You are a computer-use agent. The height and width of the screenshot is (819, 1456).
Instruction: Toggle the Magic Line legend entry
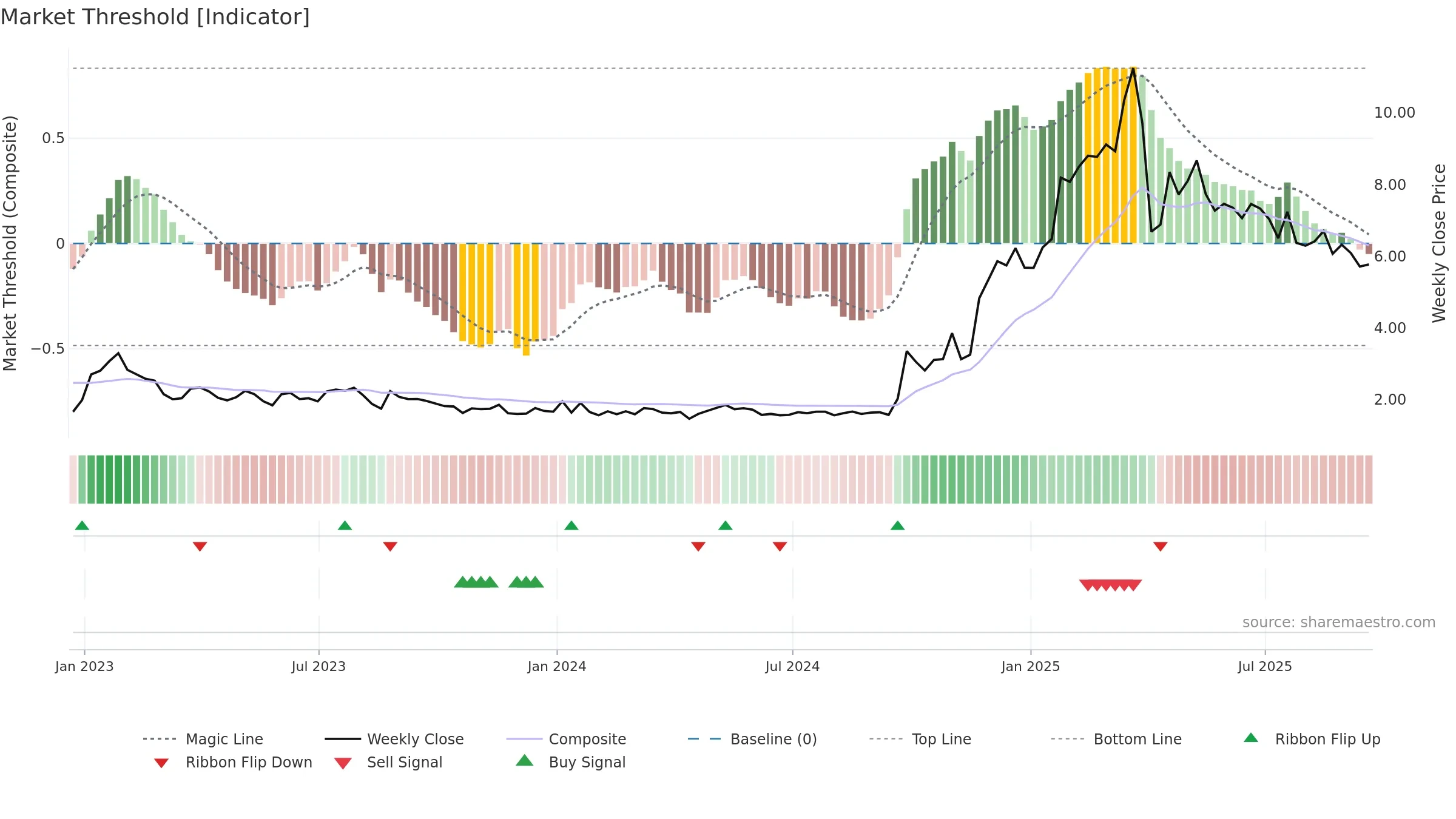pos(203,739)
